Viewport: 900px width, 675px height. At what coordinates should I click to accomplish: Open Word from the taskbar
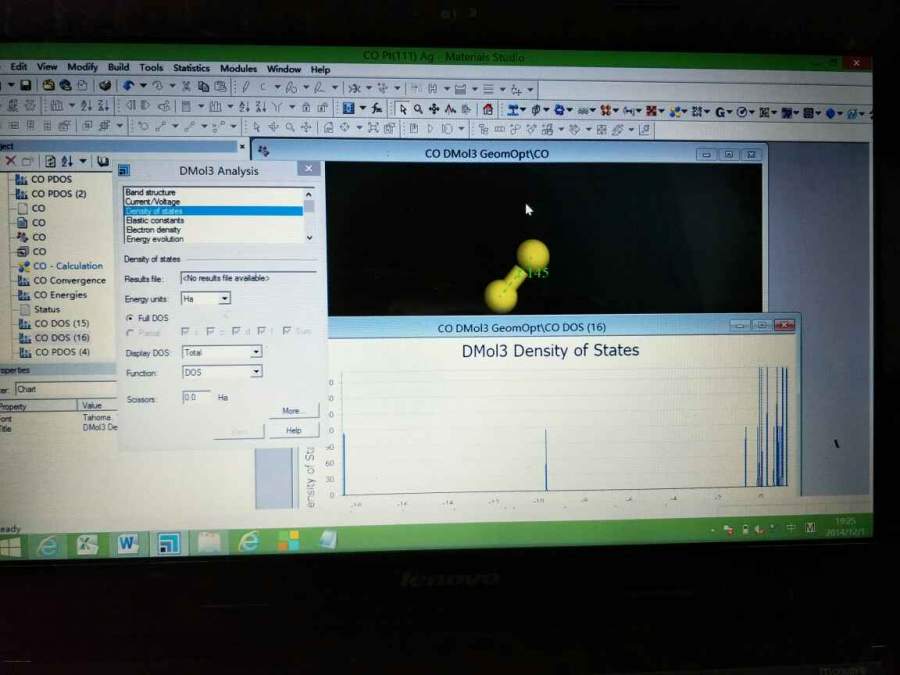click(x=127, y=544)
